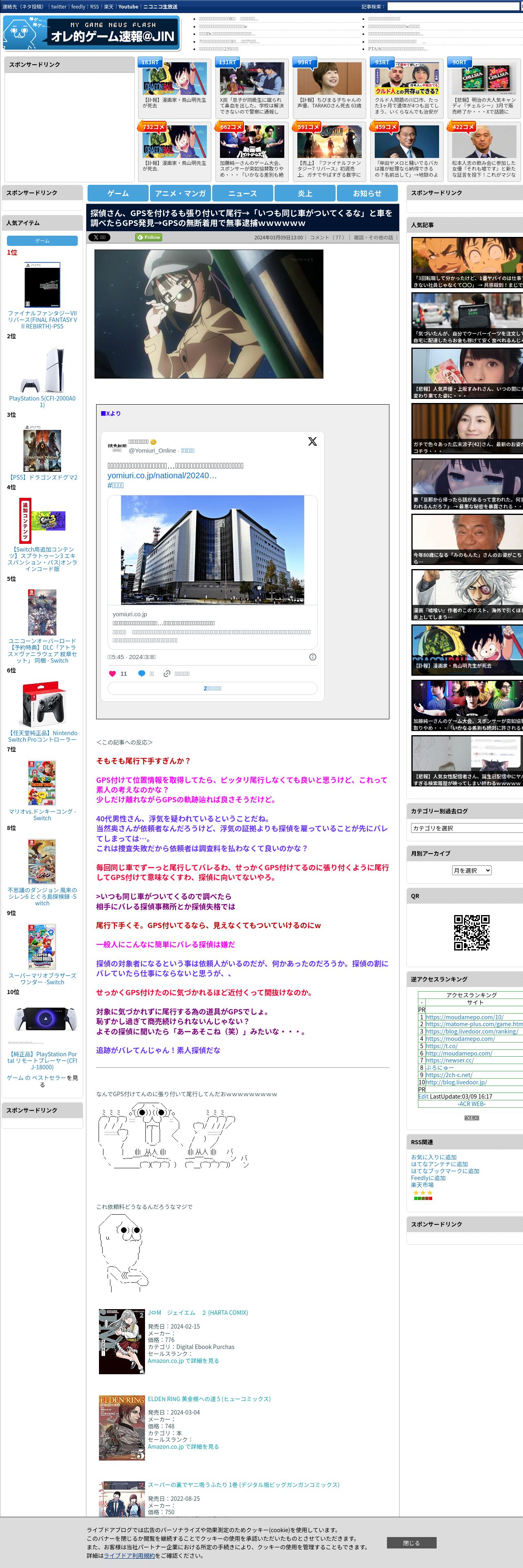Open the みのもんた 80歳 popular article thumbnail
The width and height of the screenshot is (523, 1568).
(x=467, y=540)
